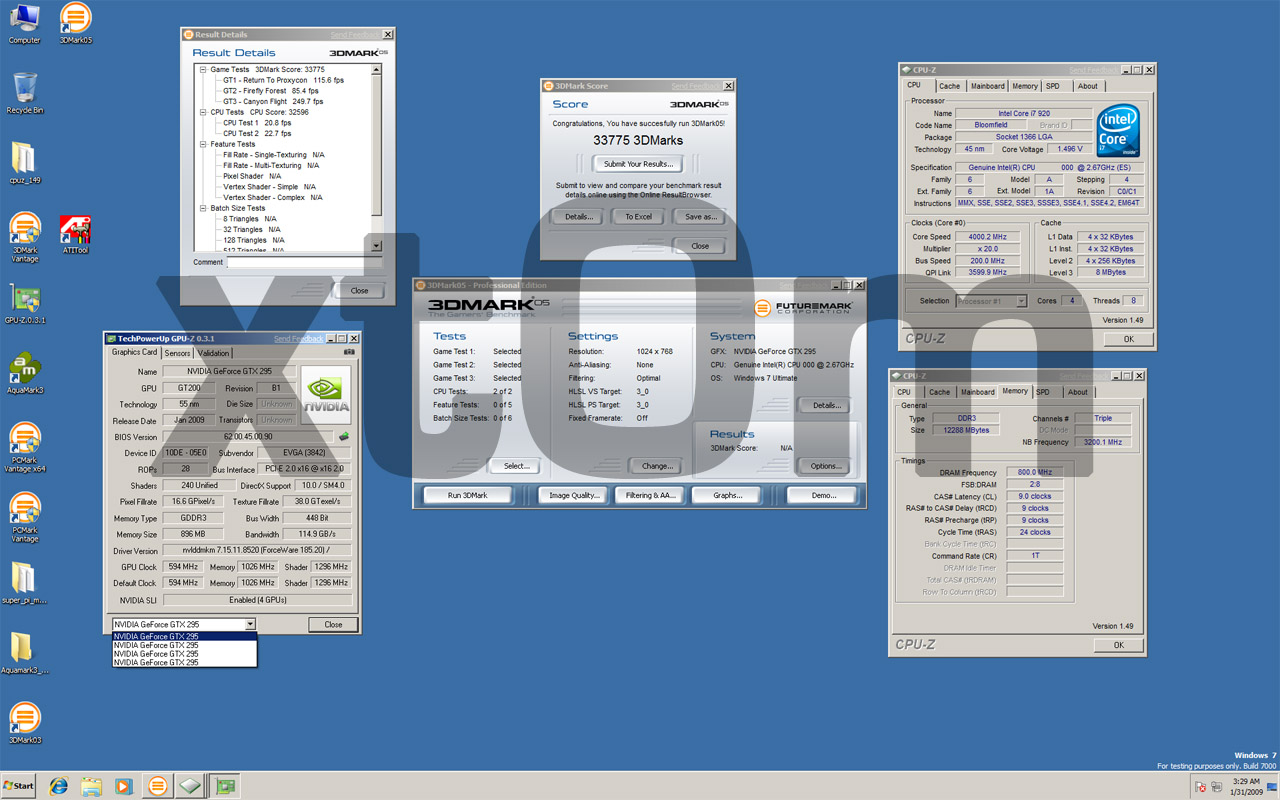Screen dimensions: 1280x800
Task: Launch ATITool from the desktop
Action: [75, 235]
